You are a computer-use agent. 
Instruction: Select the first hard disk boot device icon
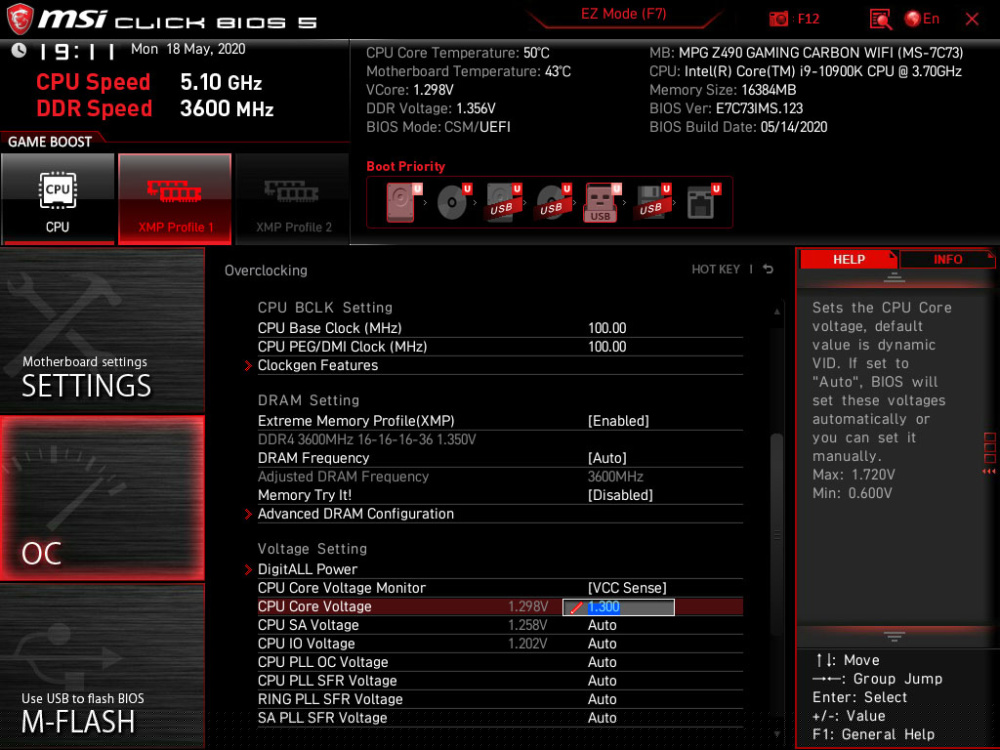[402, 202]
